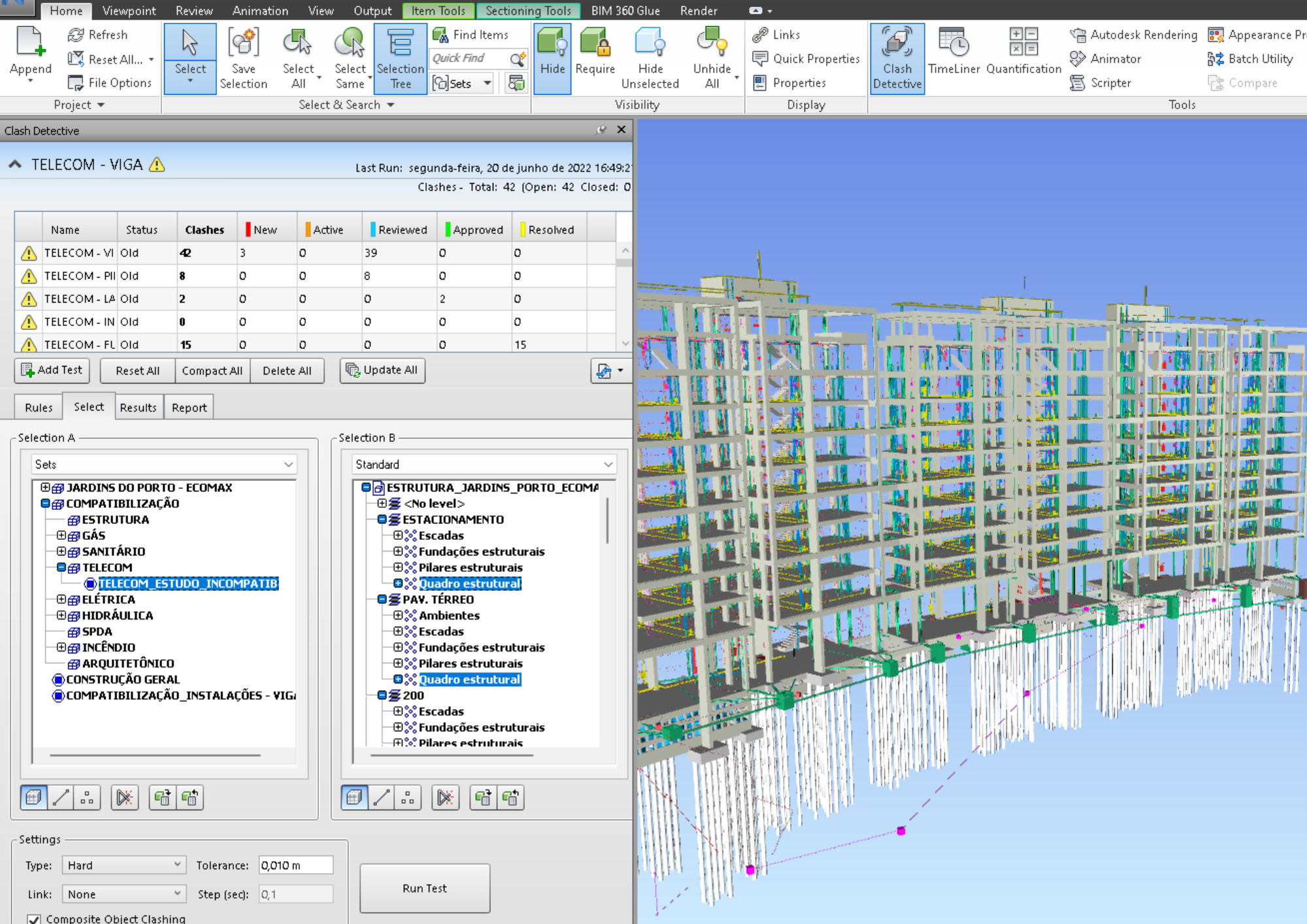
Task: Open the Link dropdown
Action: 124,894
